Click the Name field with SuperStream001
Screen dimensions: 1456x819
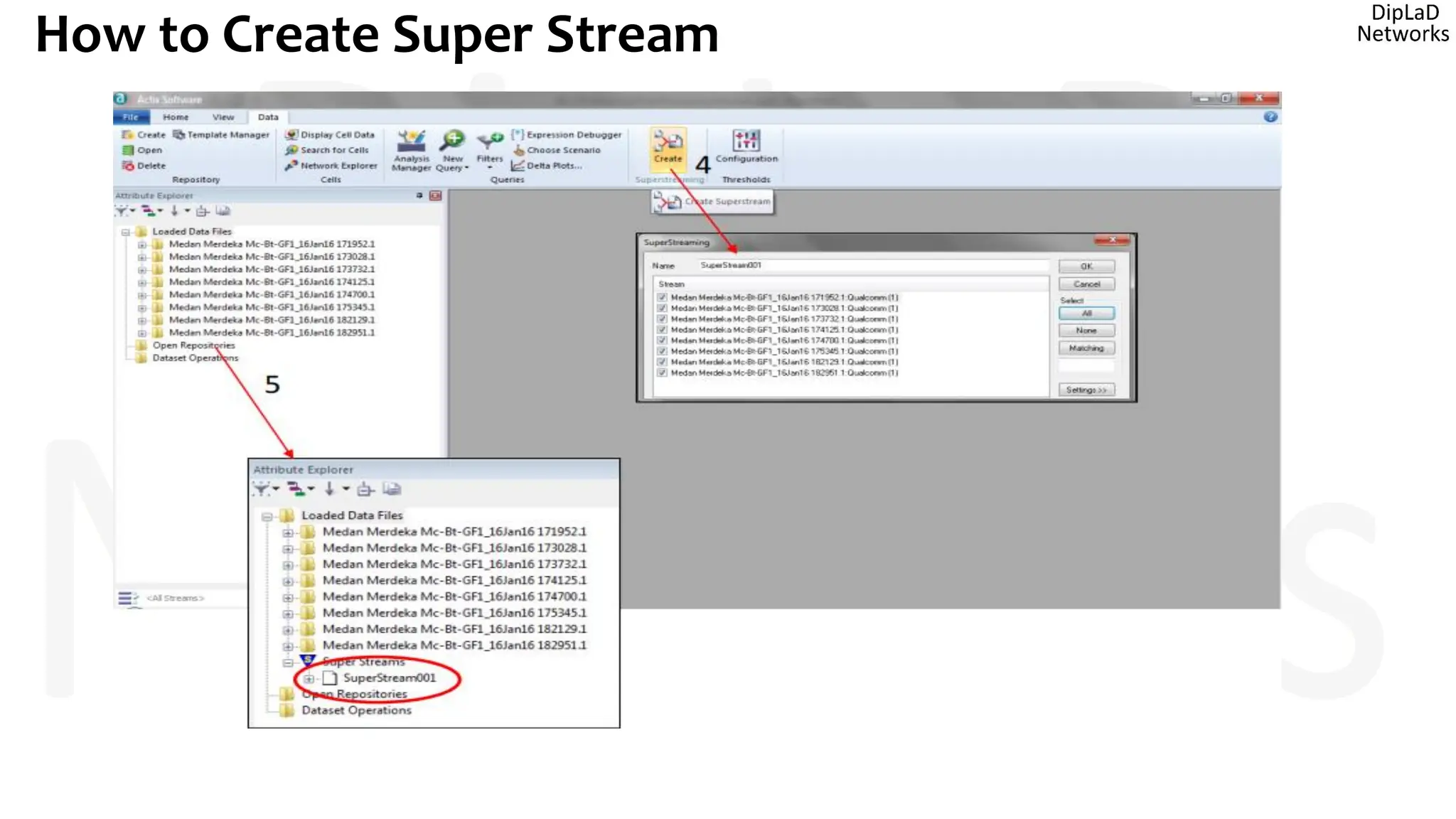(x=872, y=265)
